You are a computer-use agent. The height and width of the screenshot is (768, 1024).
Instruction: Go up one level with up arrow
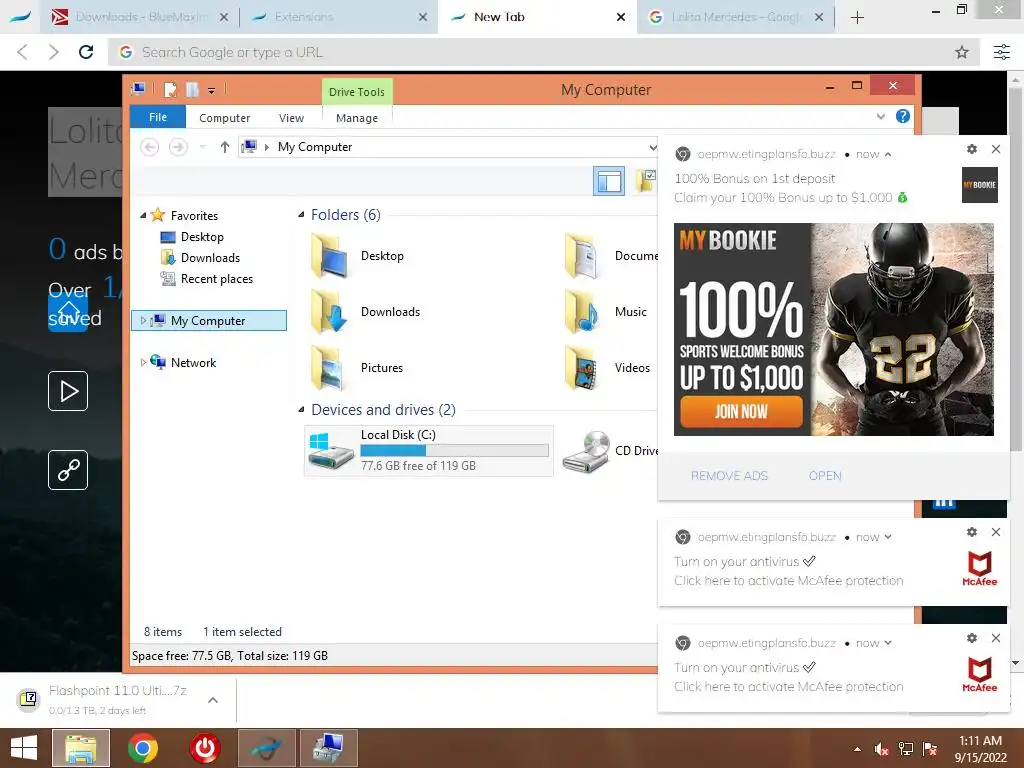click(x=225, y=147)
